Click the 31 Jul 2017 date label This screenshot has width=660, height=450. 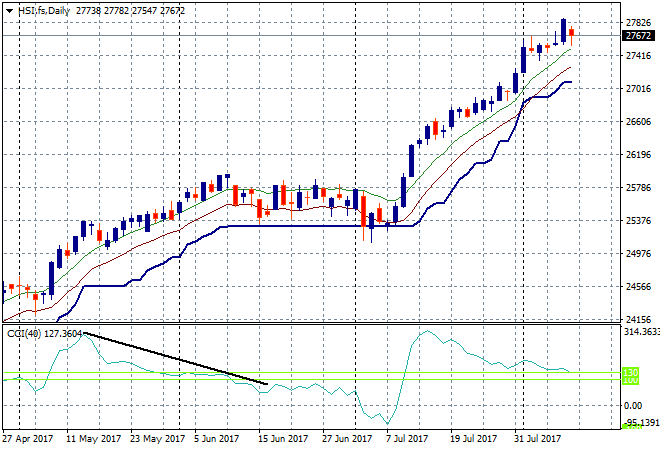tap(538, 439)
